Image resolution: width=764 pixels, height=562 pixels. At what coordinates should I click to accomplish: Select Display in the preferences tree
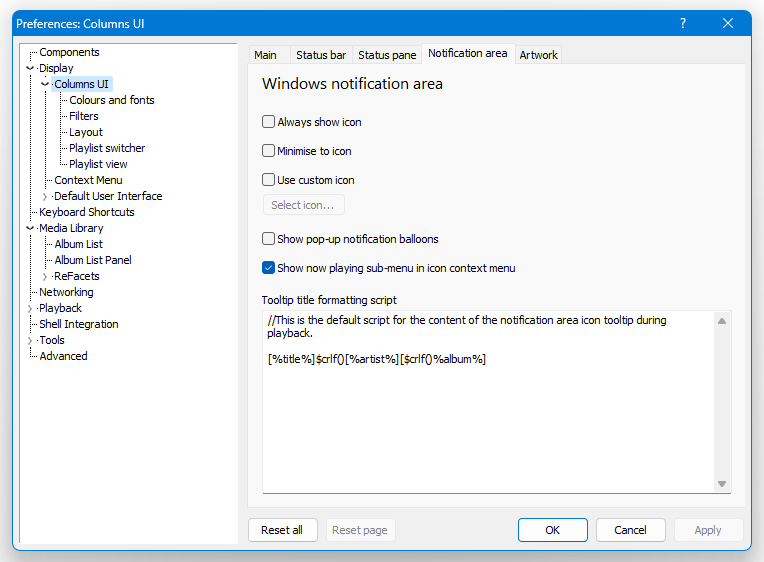[x=56, y=68]
